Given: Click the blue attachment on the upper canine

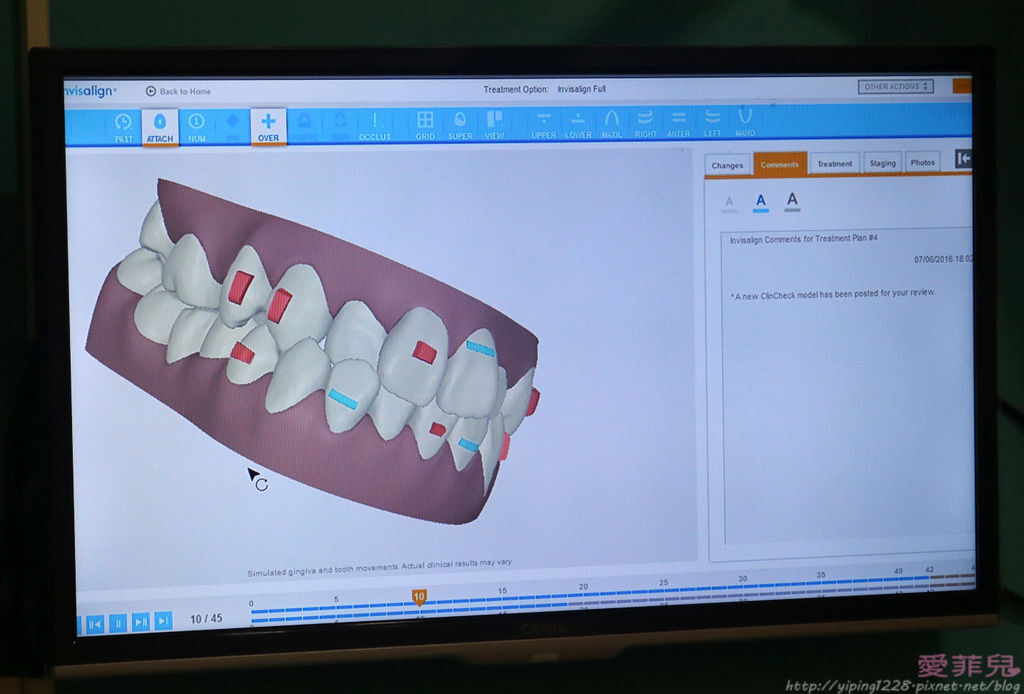Looking at the screenshot, I should coord(480,349).
